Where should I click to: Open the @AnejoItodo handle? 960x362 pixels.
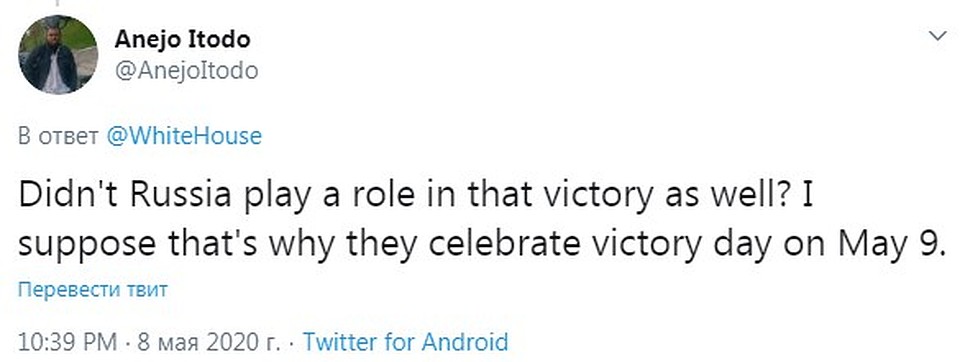click(186, 71)
